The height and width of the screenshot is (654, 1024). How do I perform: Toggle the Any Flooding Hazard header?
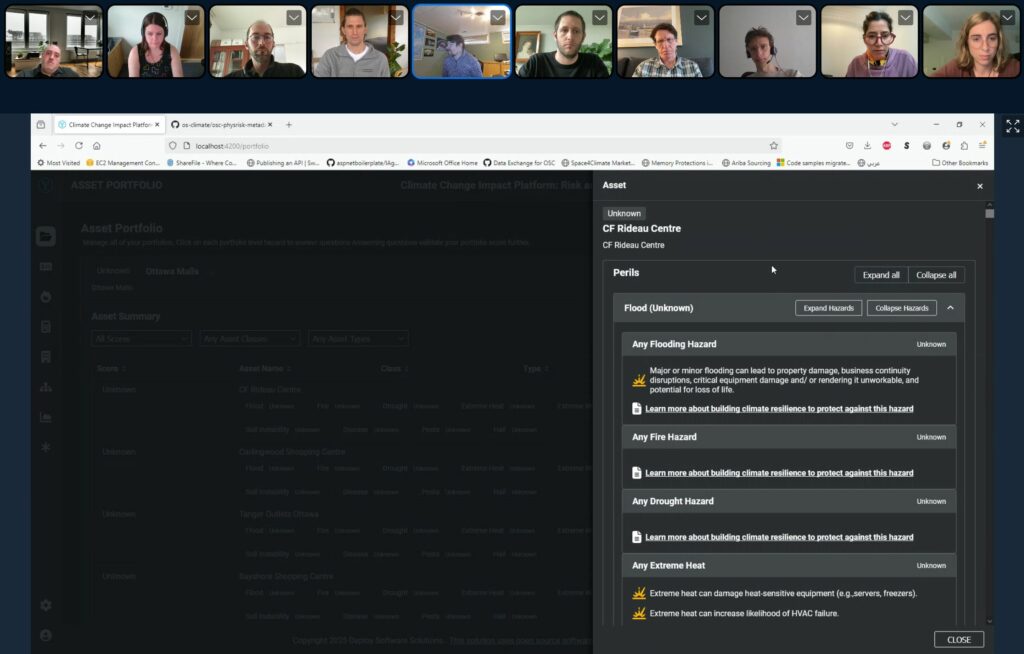(x=789, y=344)
